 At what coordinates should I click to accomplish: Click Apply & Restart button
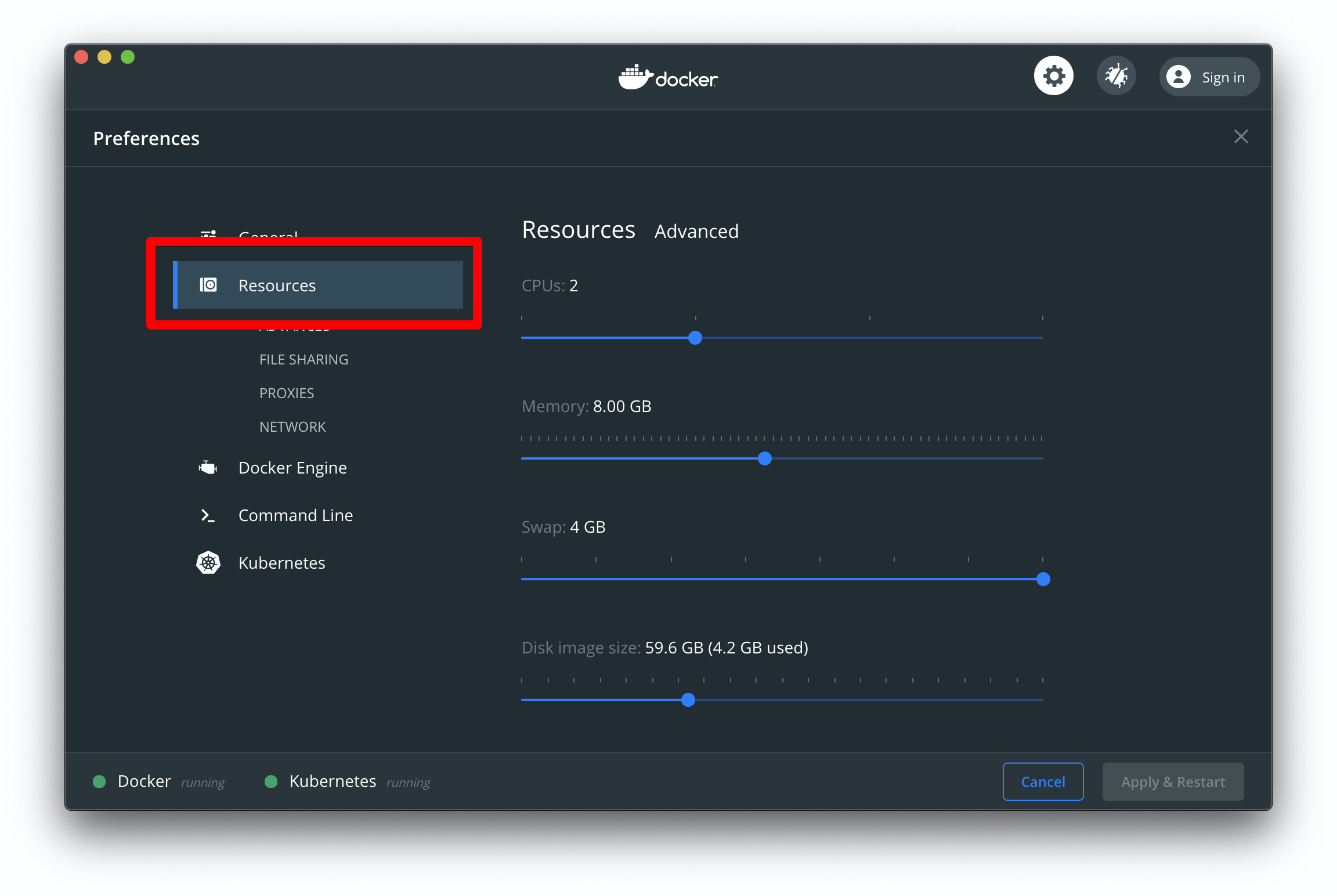pos(1173,782)
